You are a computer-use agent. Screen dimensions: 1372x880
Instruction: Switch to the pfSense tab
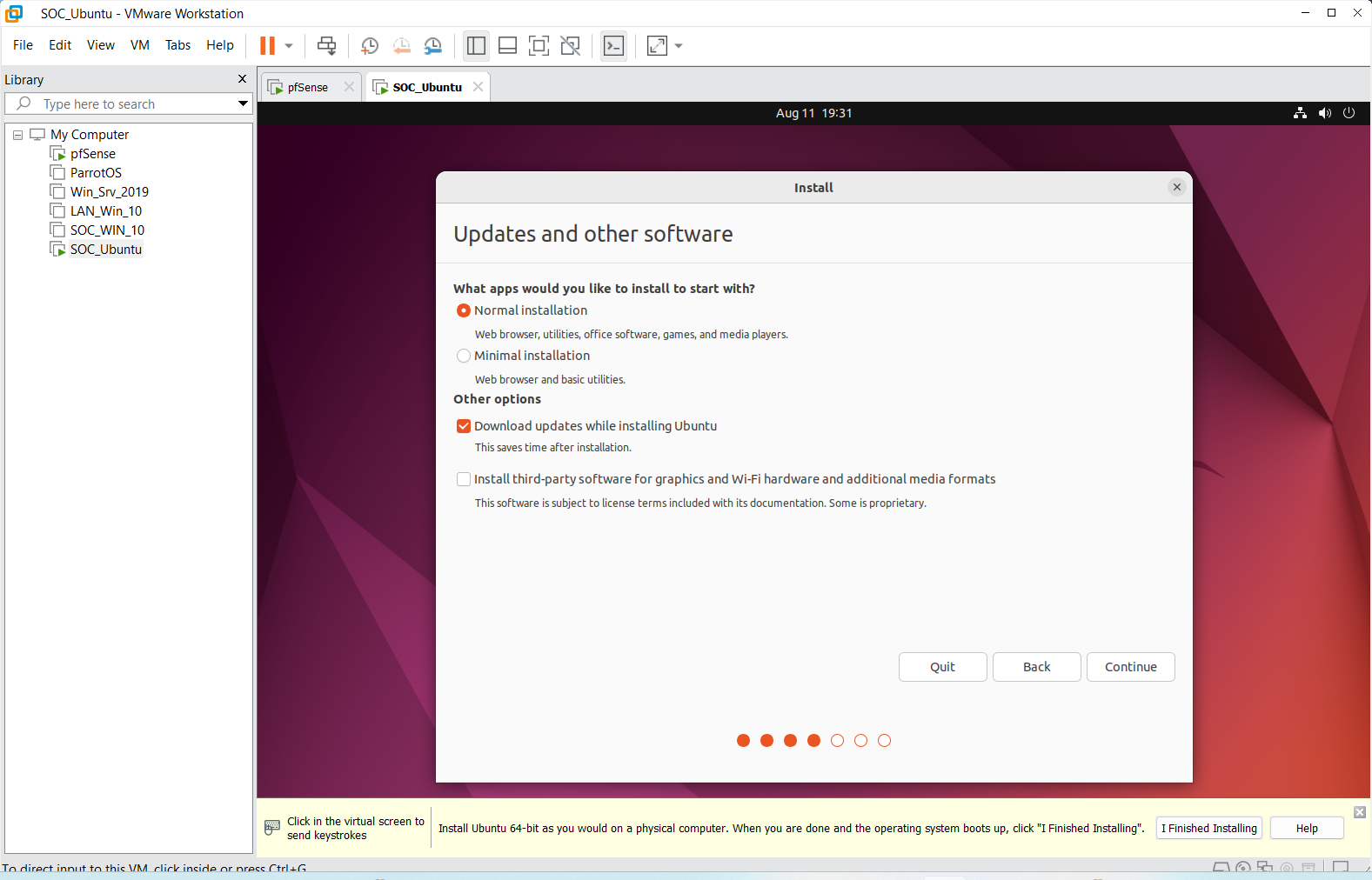coord(307,87)
